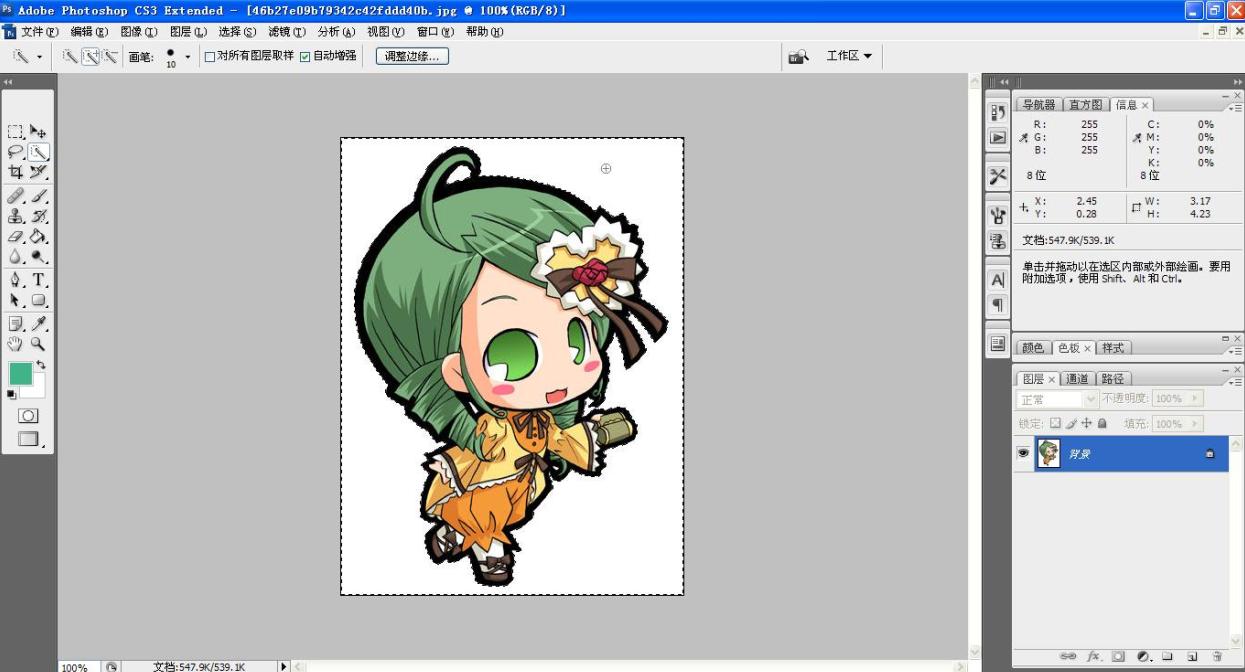The image size is (1245, 672).
Task: Open the brush picker dropdown
Action: (187, 57)
